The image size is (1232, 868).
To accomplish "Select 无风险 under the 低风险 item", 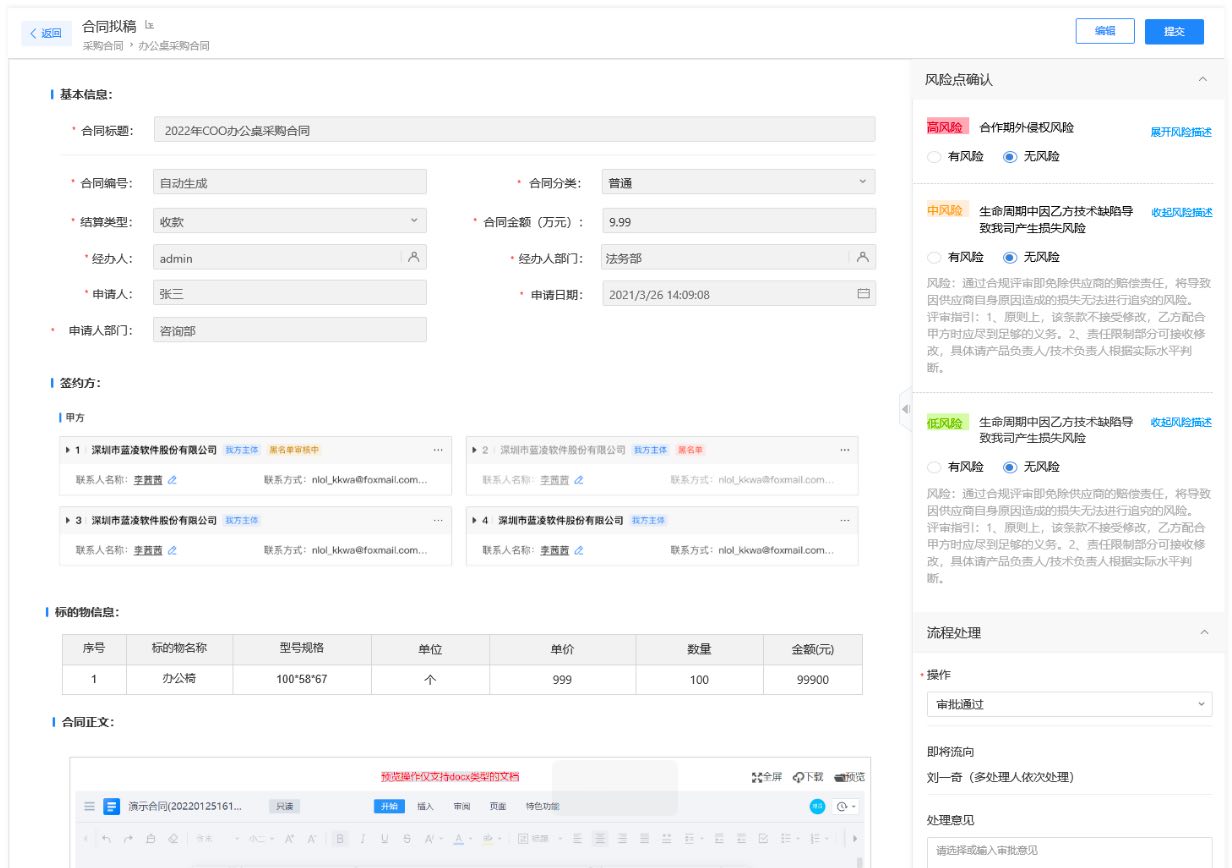I will pos(1009,467).
